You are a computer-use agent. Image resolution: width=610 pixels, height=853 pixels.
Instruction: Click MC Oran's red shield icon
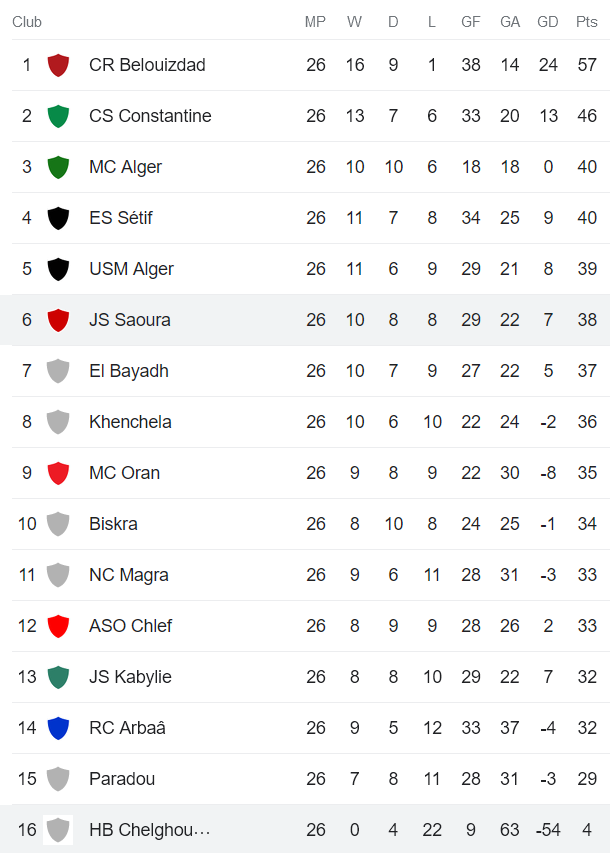[58, 473]
